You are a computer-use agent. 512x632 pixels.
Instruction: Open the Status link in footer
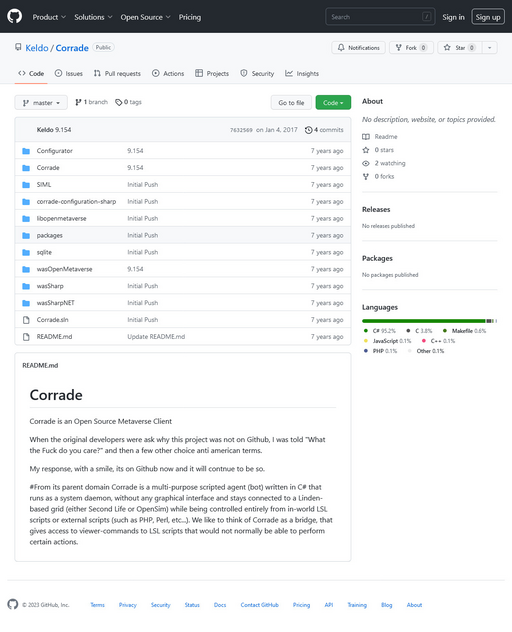(192, 605)
